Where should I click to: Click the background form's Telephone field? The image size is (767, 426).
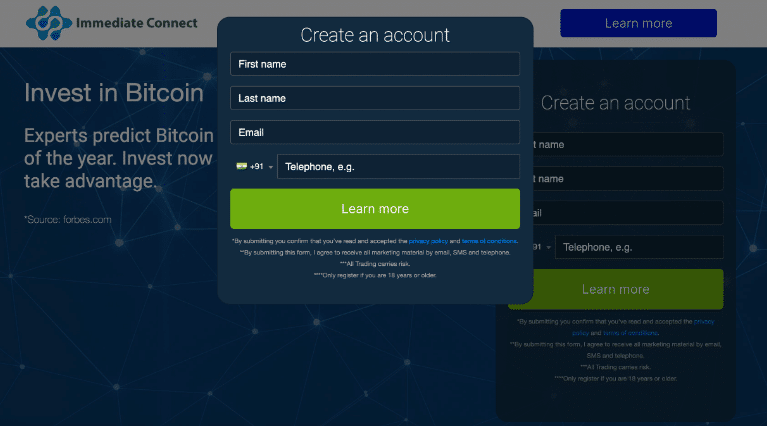pyautogui.click(x=639, y=247)
